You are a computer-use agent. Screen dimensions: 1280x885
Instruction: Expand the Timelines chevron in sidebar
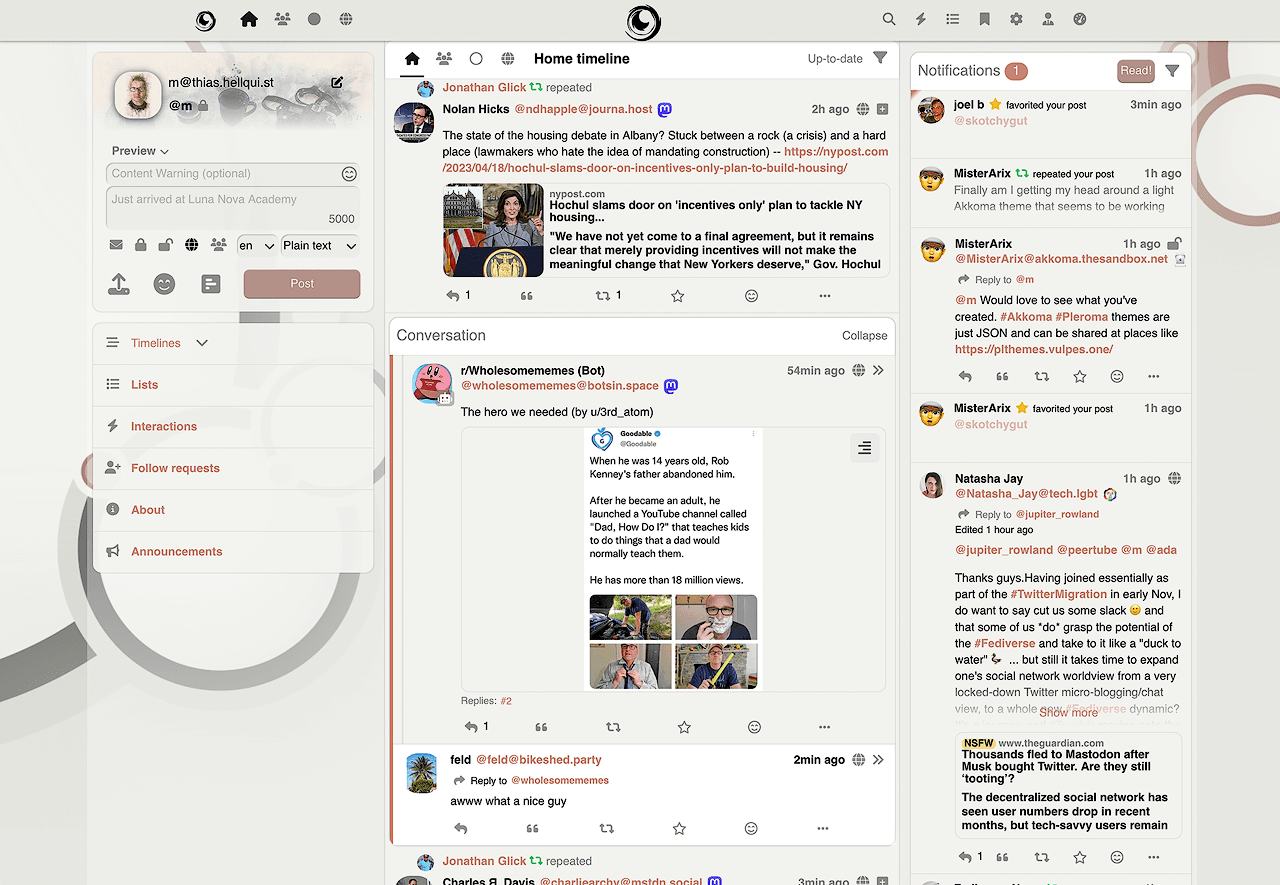click(202, 343)
